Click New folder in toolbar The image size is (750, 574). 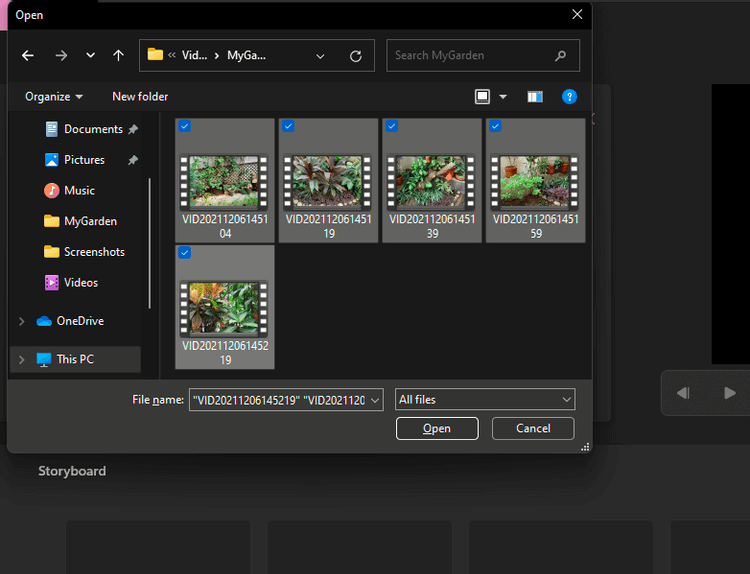[x=140, y=97]
